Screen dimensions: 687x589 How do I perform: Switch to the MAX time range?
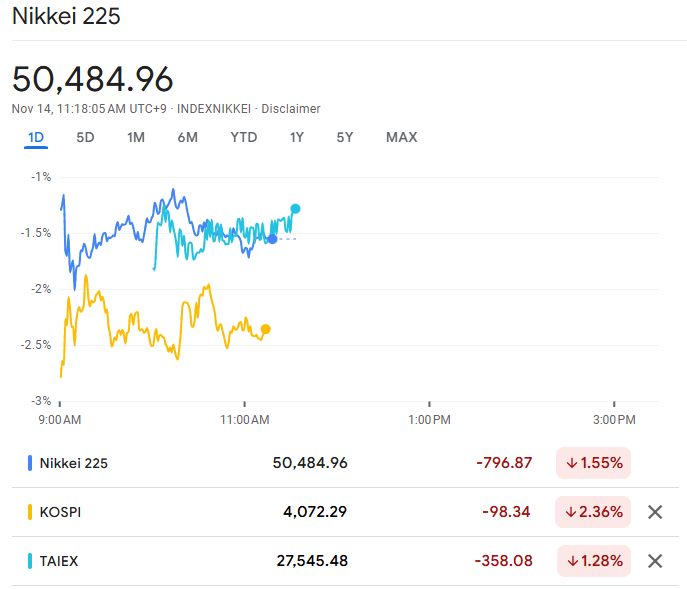click(x=401, y=137)
